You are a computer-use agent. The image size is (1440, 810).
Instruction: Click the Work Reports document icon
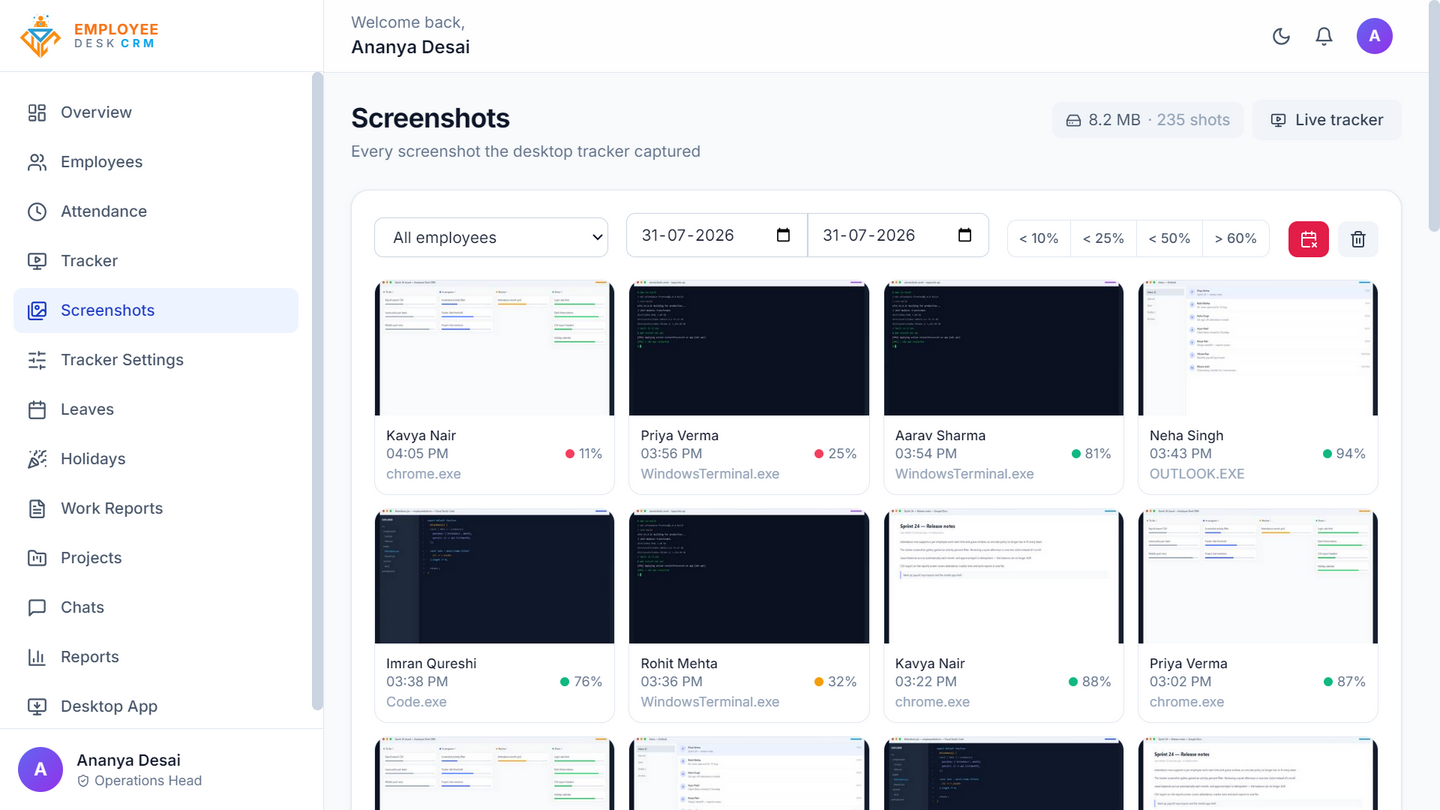[37, 508]
